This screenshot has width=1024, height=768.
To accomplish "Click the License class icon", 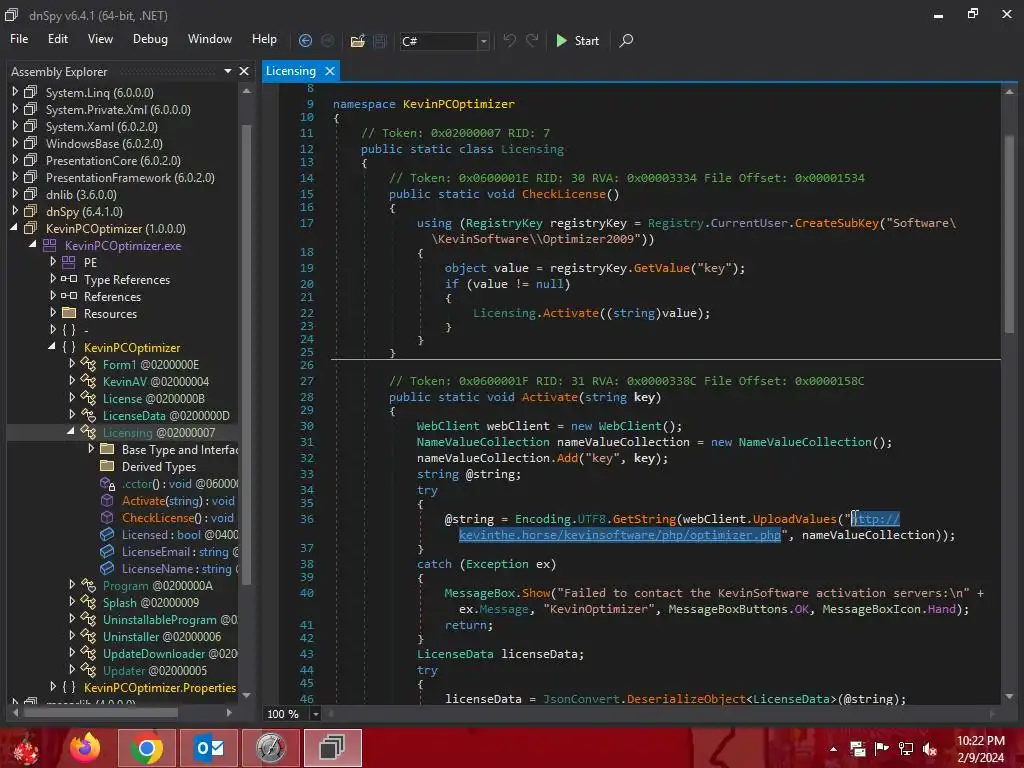I will [88, 398].
